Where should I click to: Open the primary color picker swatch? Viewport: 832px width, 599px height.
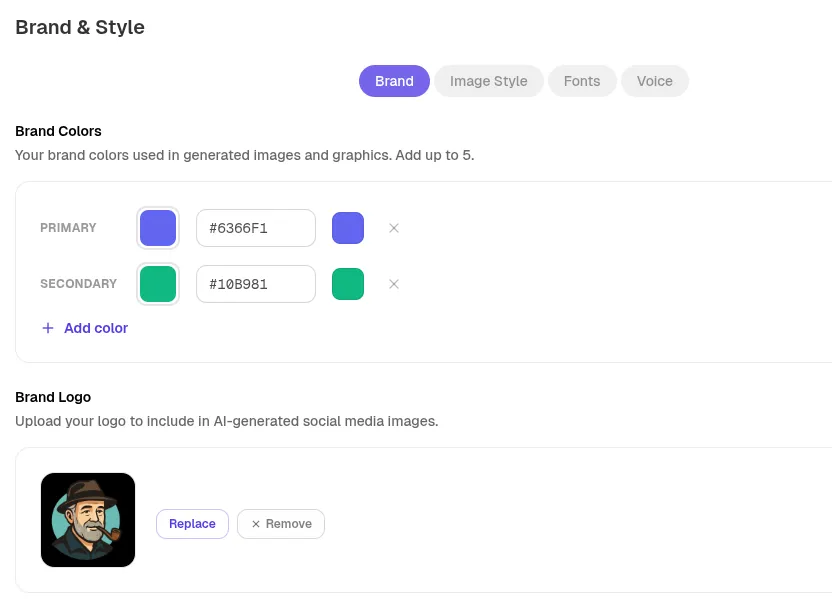tap(158, 228)
